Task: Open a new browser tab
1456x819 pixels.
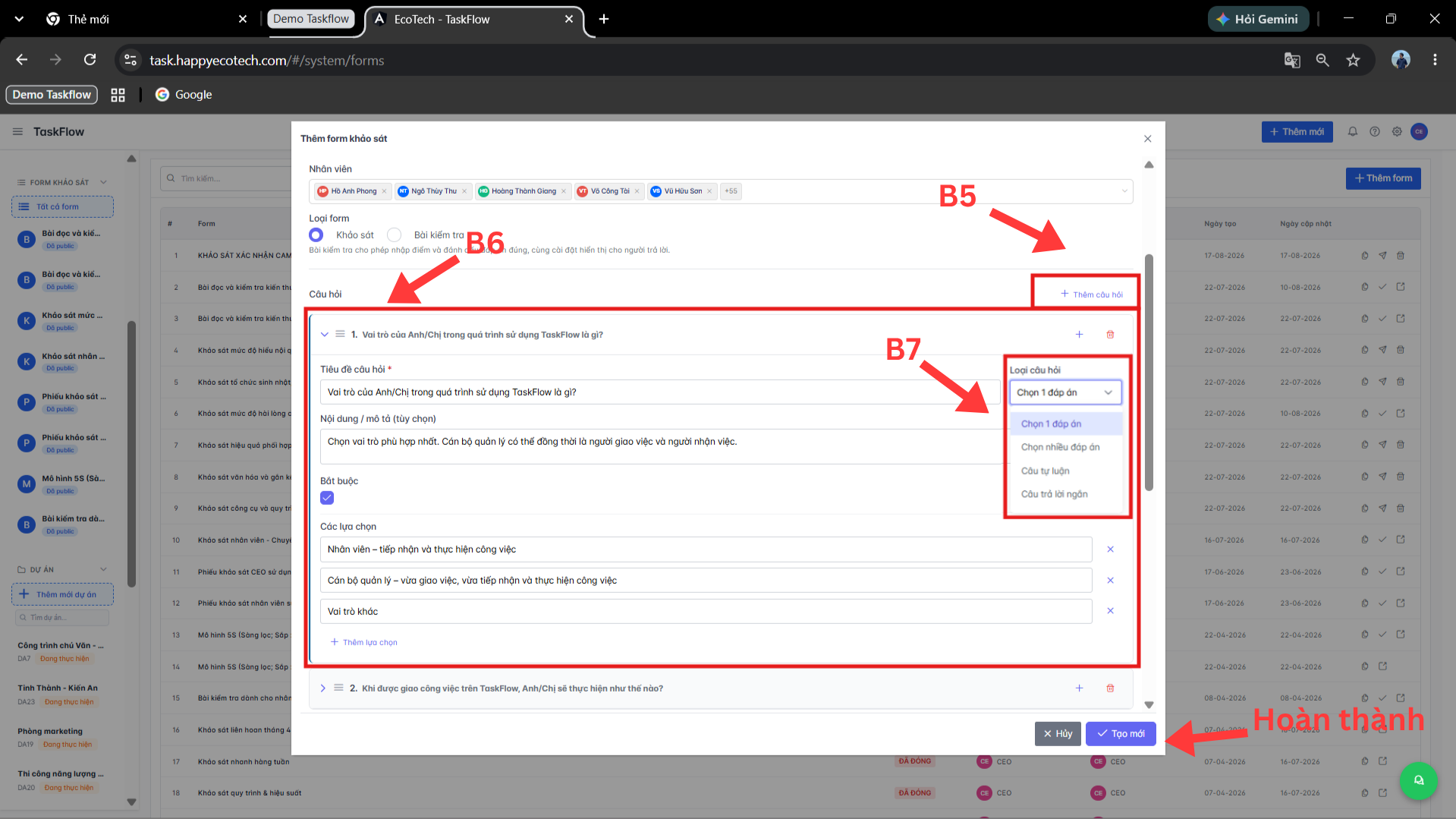Action: point(604,19)
